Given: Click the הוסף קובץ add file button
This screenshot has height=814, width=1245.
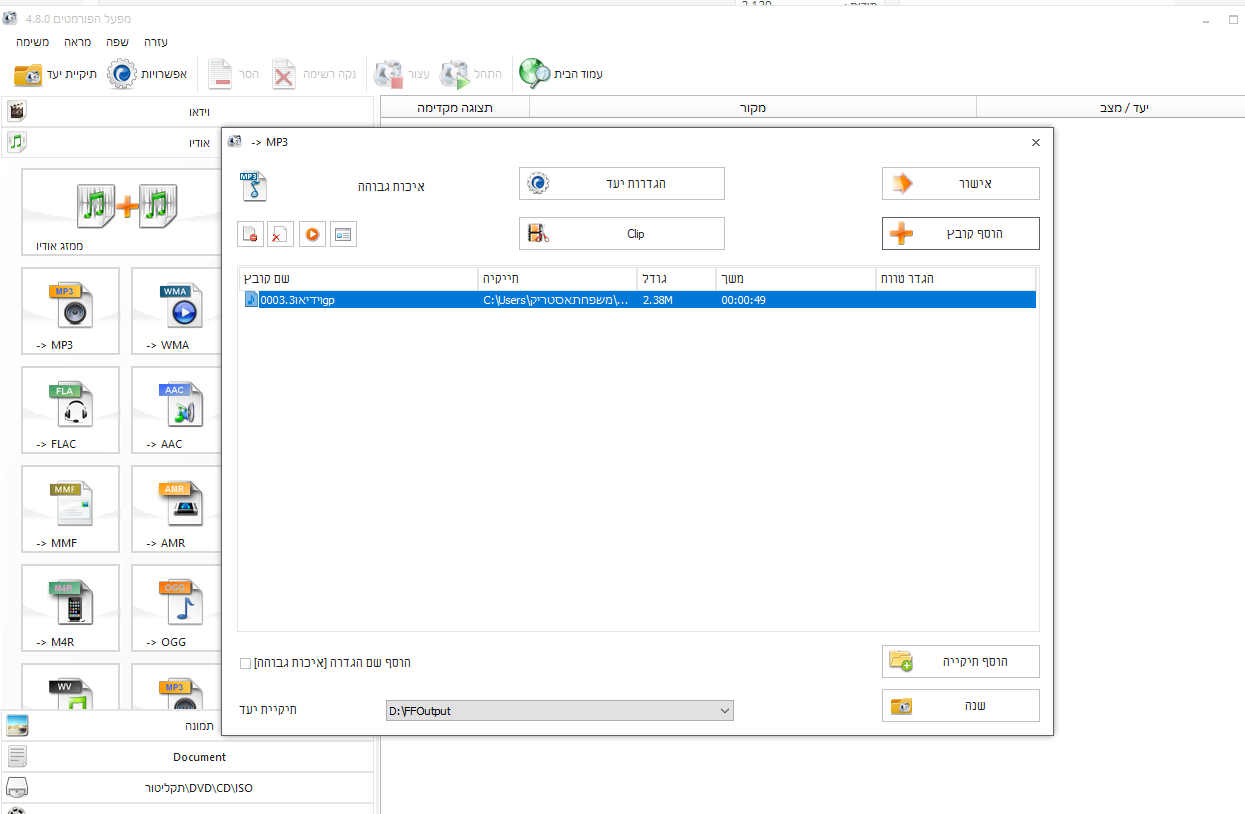Looking at the screenshot, I should tap(961, 233).
